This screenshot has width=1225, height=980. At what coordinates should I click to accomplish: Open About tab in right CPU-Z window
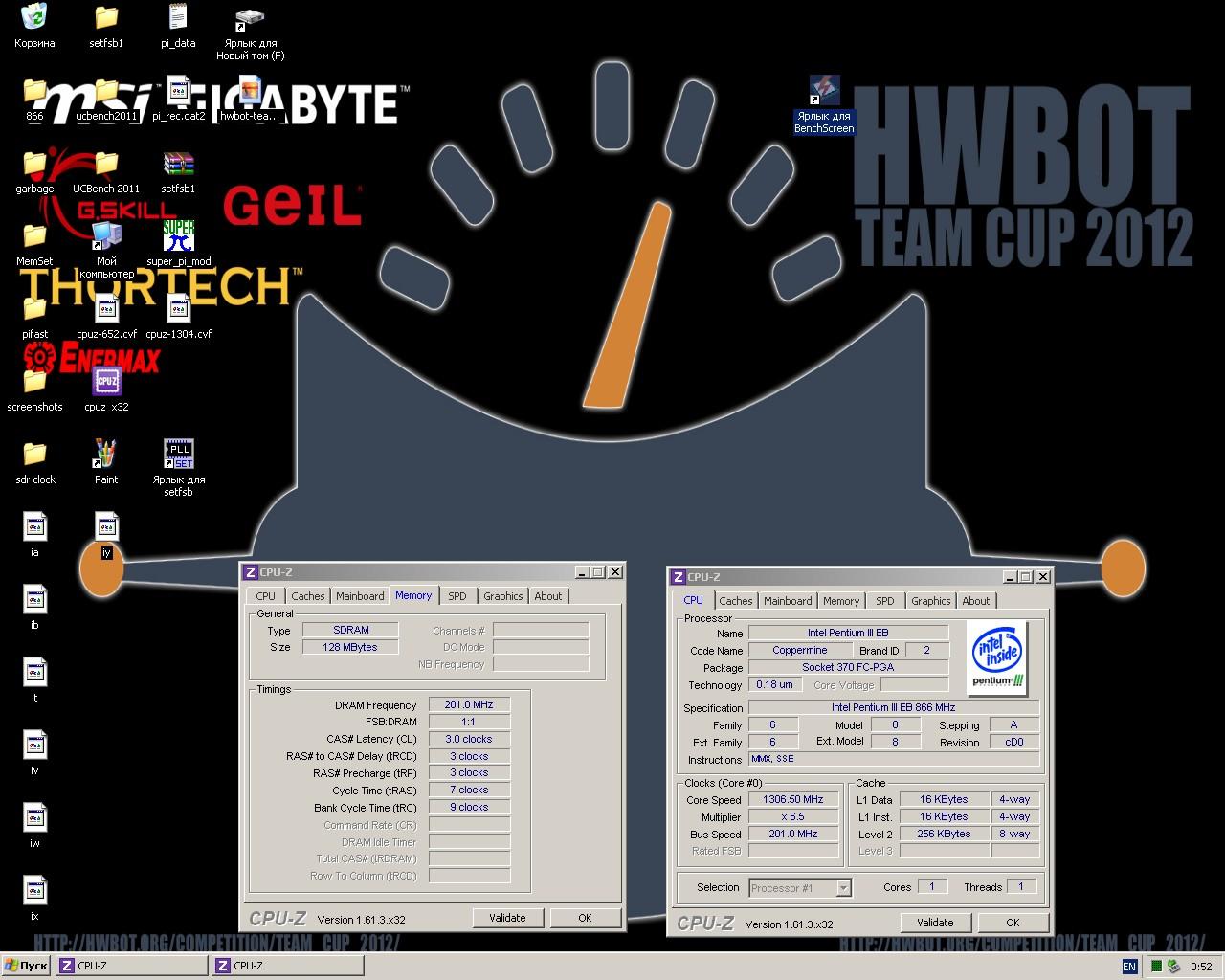point(976,601)
